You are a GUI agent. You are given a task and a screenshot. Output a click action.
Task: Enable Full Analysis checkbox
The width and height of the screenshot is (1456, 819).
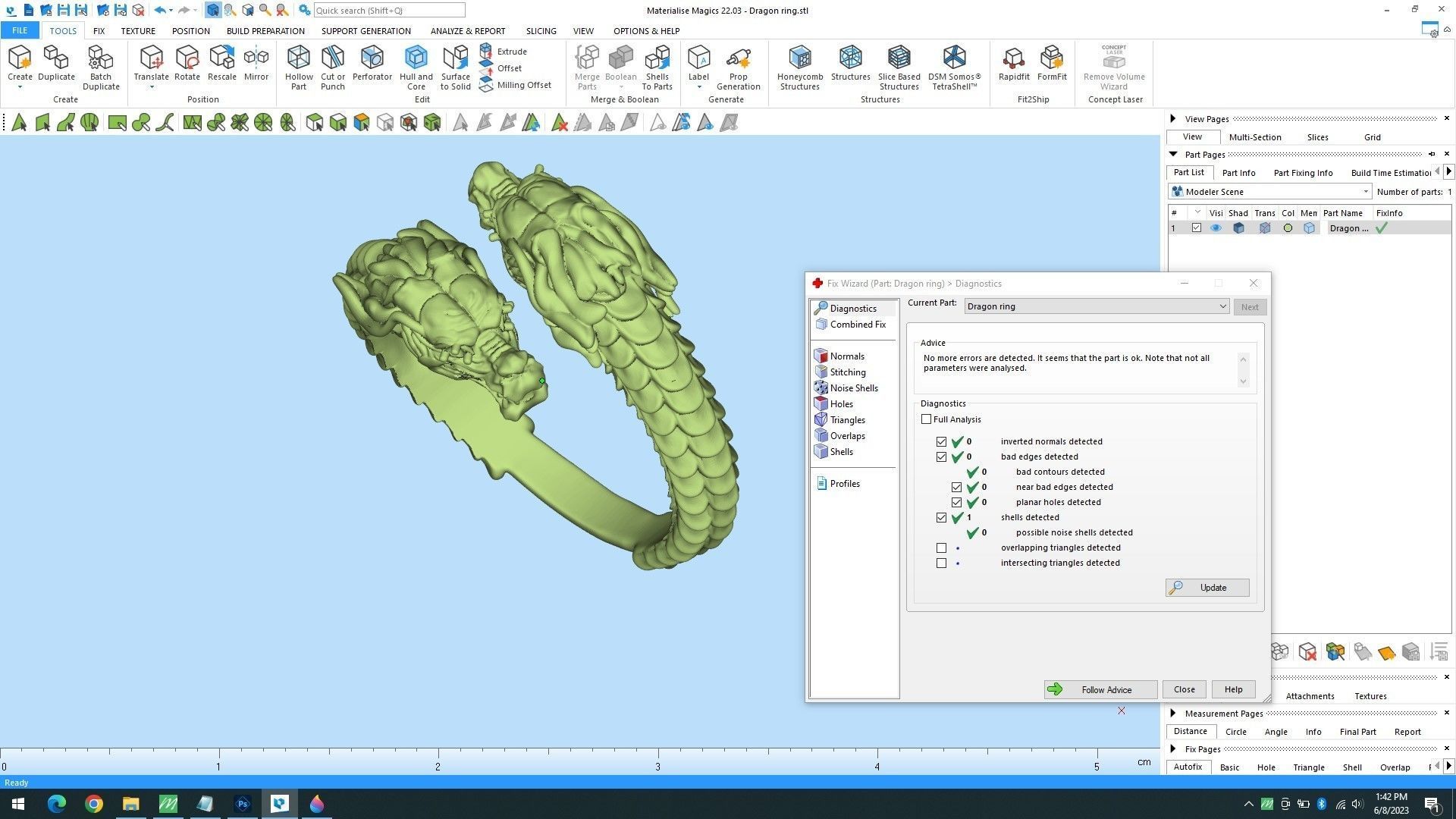pos(926,419)
